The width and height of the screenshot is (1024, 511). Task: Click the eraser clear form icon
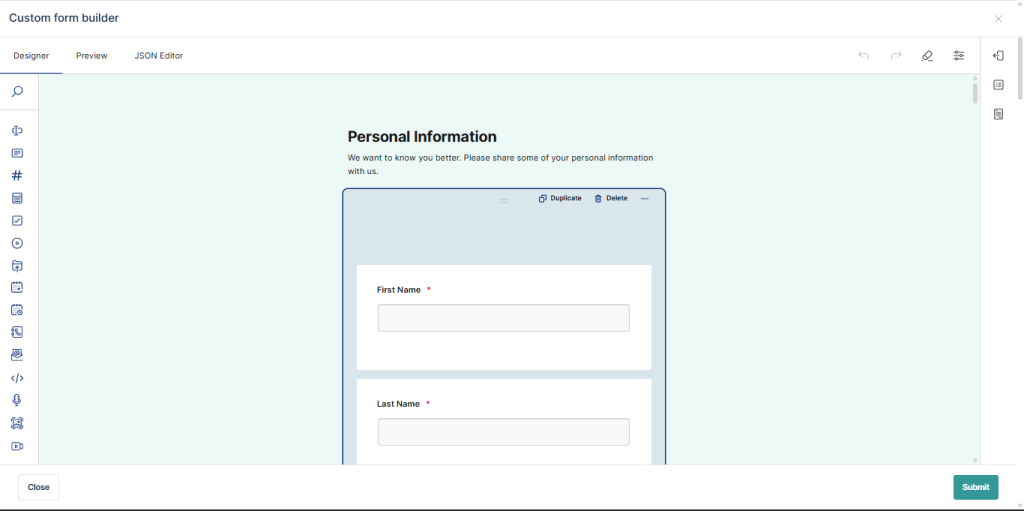tap(927, 56)
